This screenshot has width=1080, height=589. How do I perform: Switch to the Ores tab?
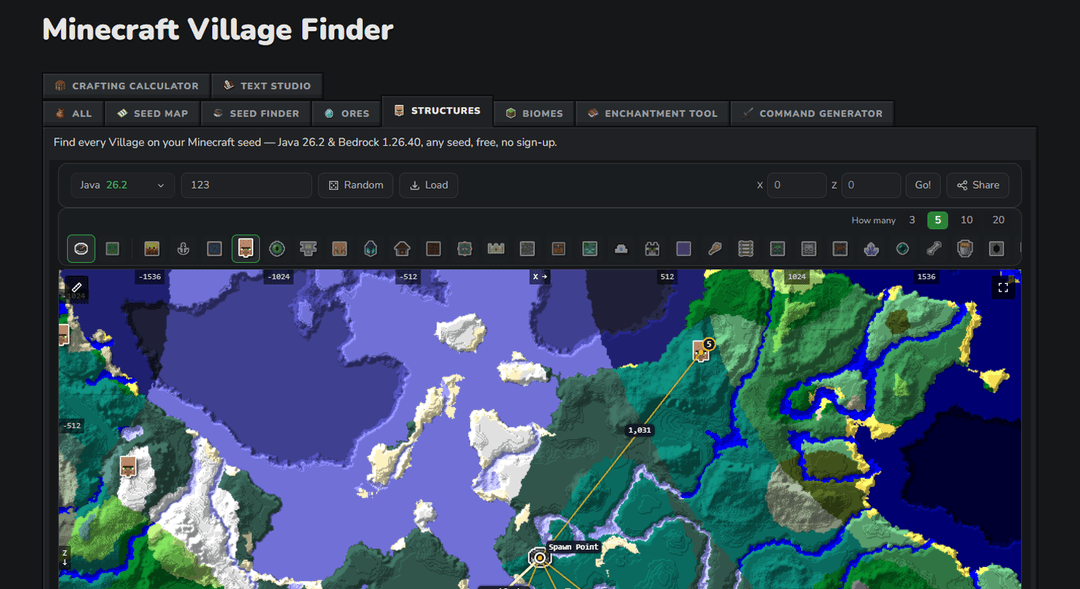(346, 114)
